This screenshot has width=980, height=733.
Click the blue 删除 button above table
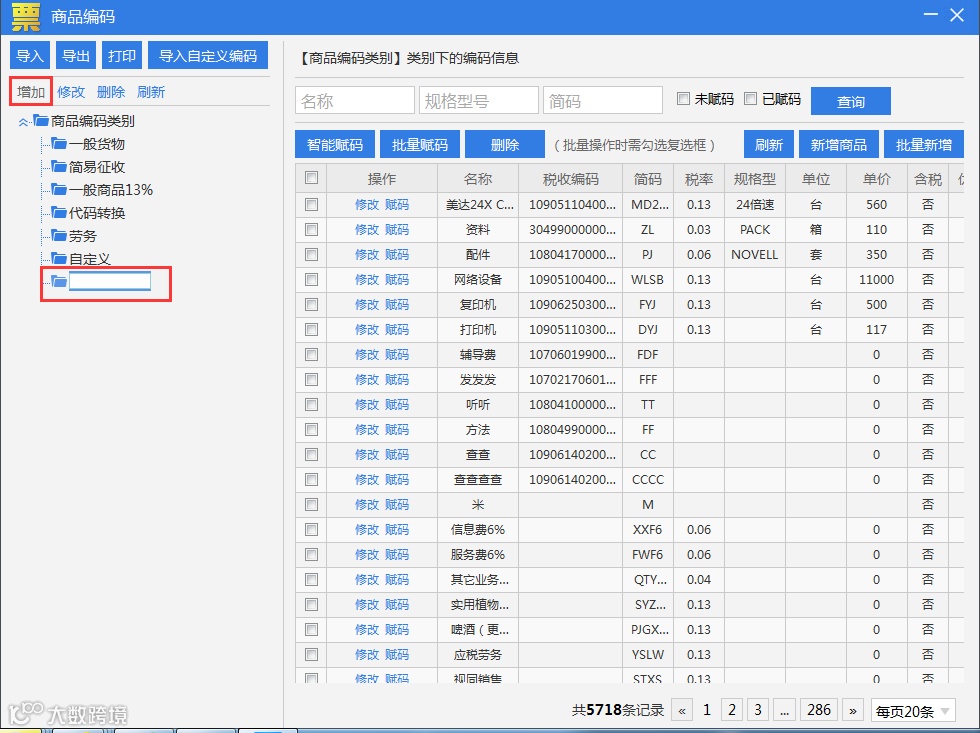[x=504, y=145]
